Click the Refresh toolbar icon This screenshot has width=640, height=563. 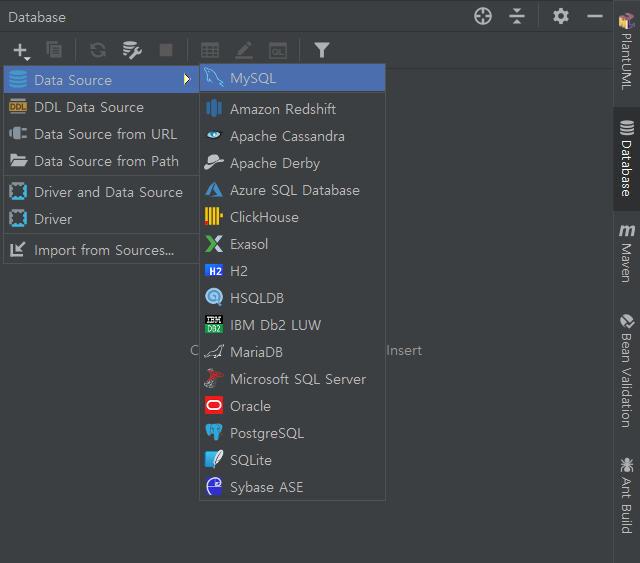coord(98,50)
